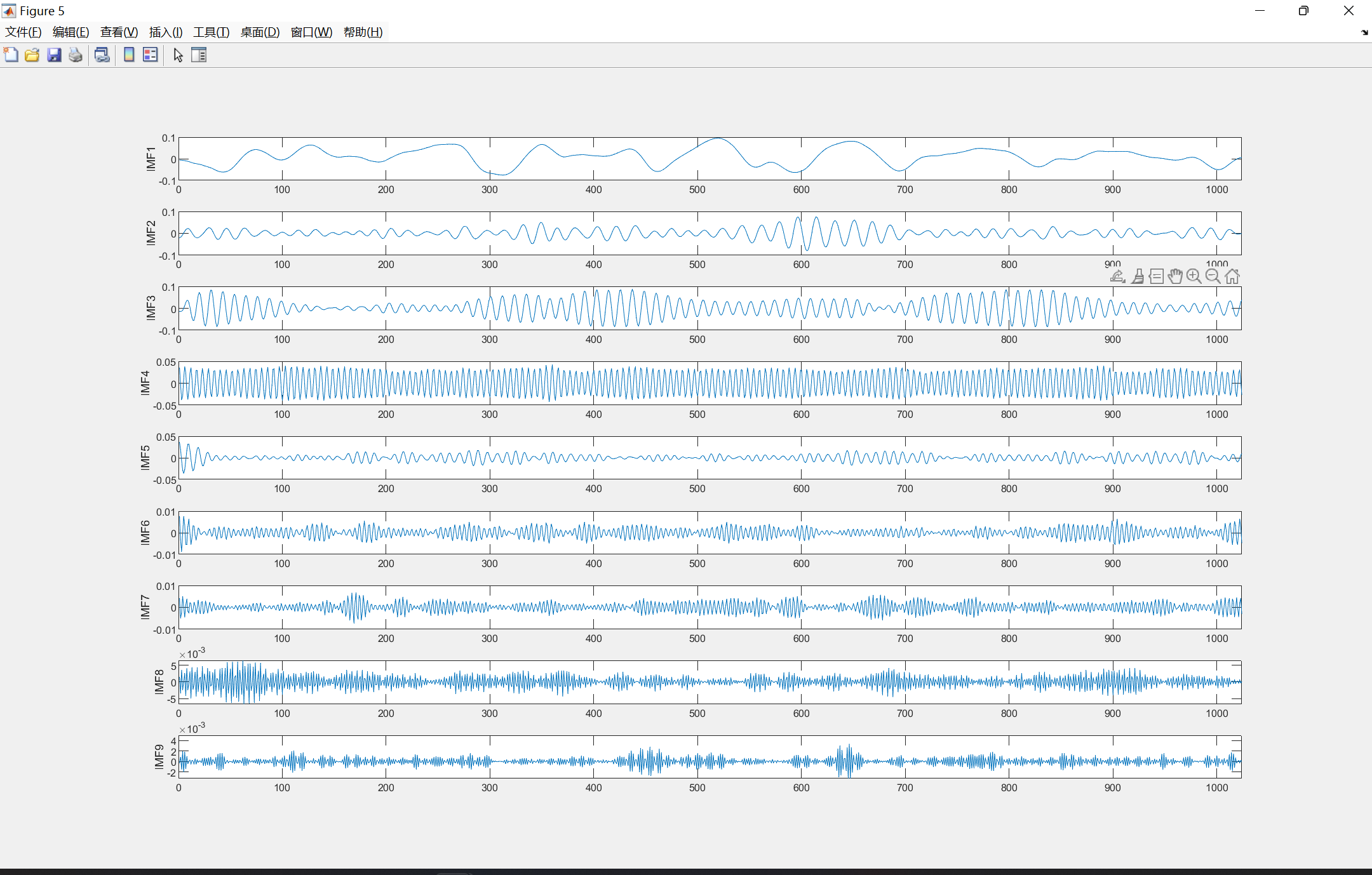Screen dimensions: 1372x875
Task: Activate the Pan hand tool
Action: tap(1175, 277)
